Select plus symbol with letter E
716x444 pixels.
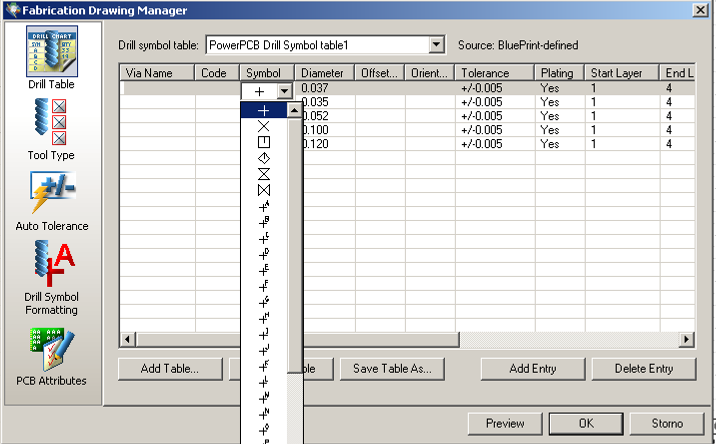[x=264, y=270]
